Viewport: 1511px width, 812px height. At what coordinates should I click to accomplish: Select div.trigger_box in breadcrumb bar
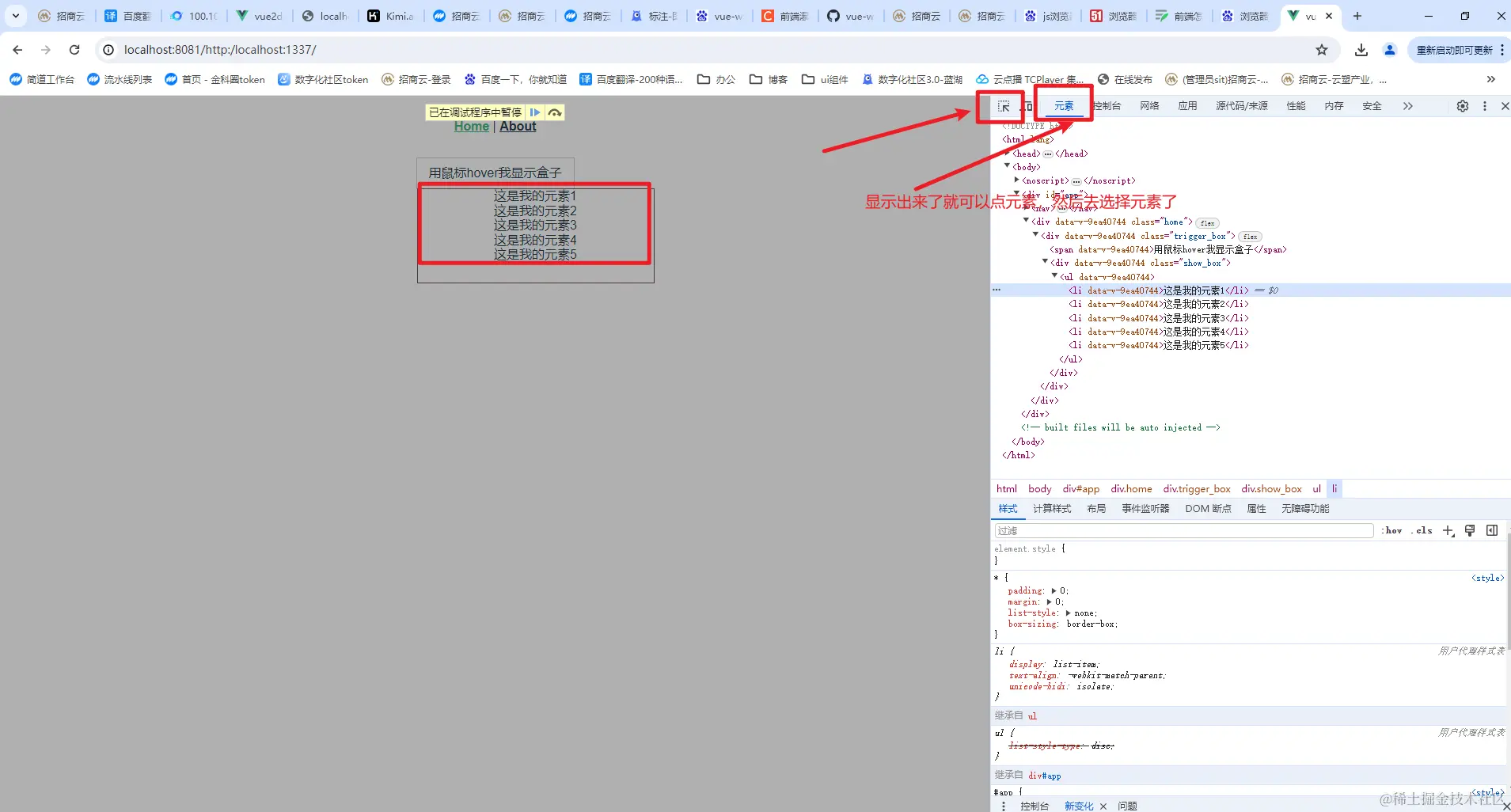pos(1197,489)
